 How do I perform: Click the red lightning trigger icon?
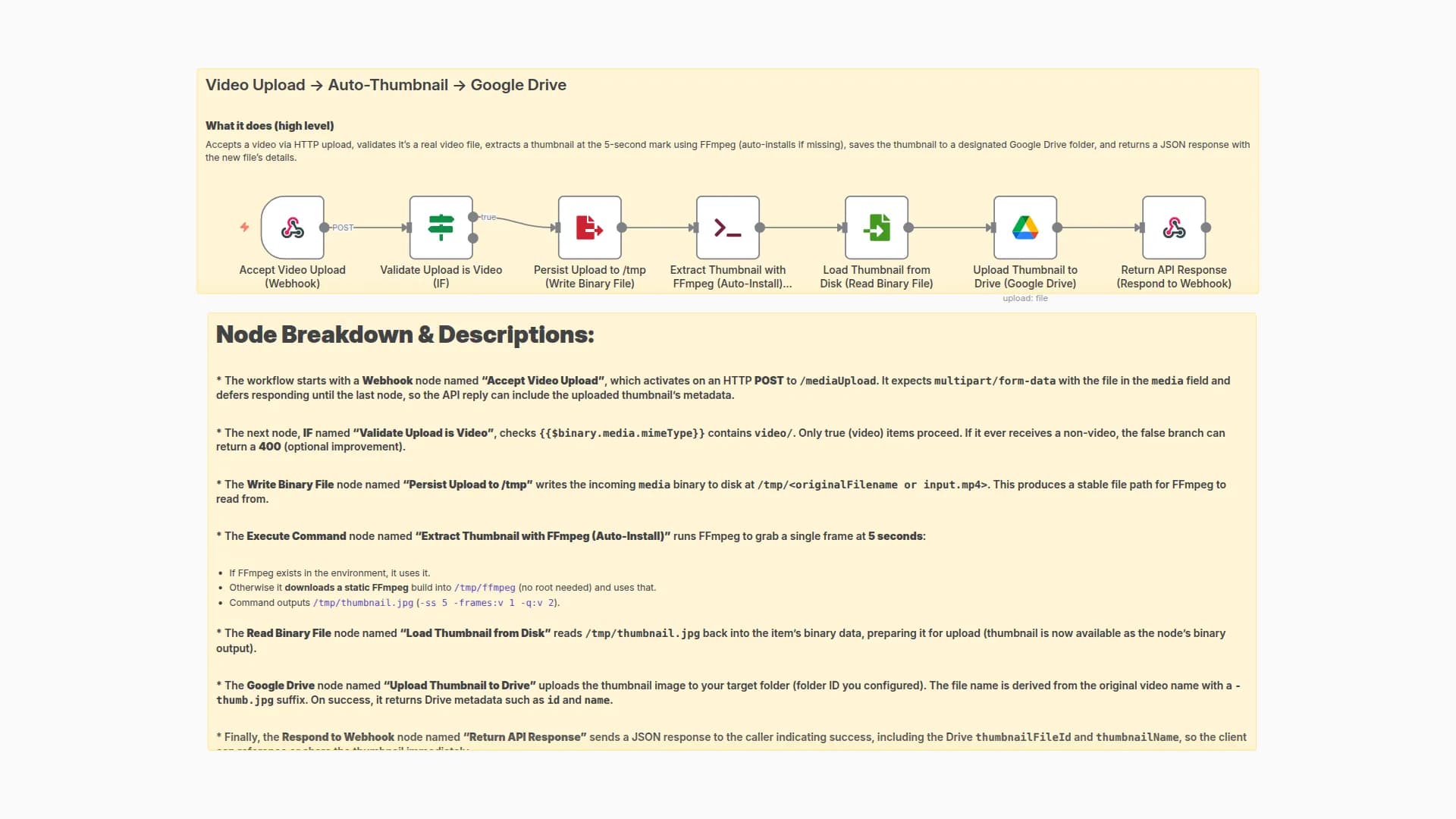[244, 227]
